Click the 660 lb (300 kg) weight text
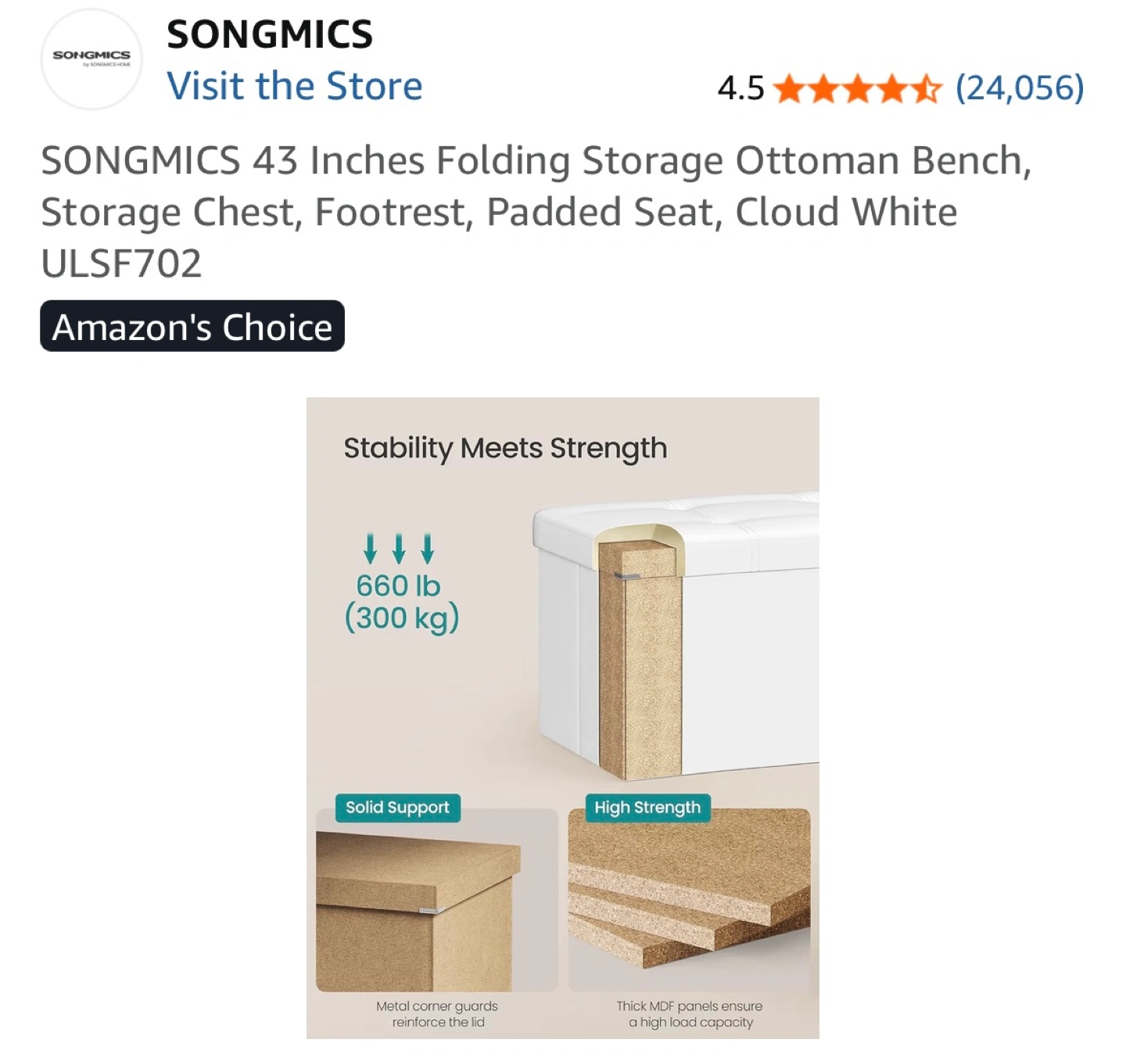Image resolution: width=1126 pixels, height=1064 pixels. click(401, 602)
